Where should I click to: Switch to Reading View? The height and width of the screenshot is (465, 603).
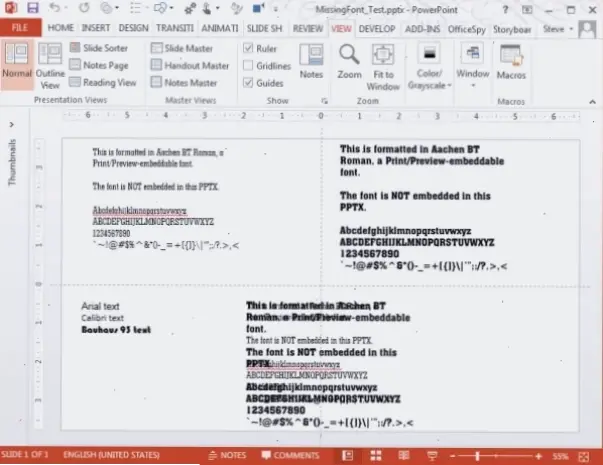103,83
